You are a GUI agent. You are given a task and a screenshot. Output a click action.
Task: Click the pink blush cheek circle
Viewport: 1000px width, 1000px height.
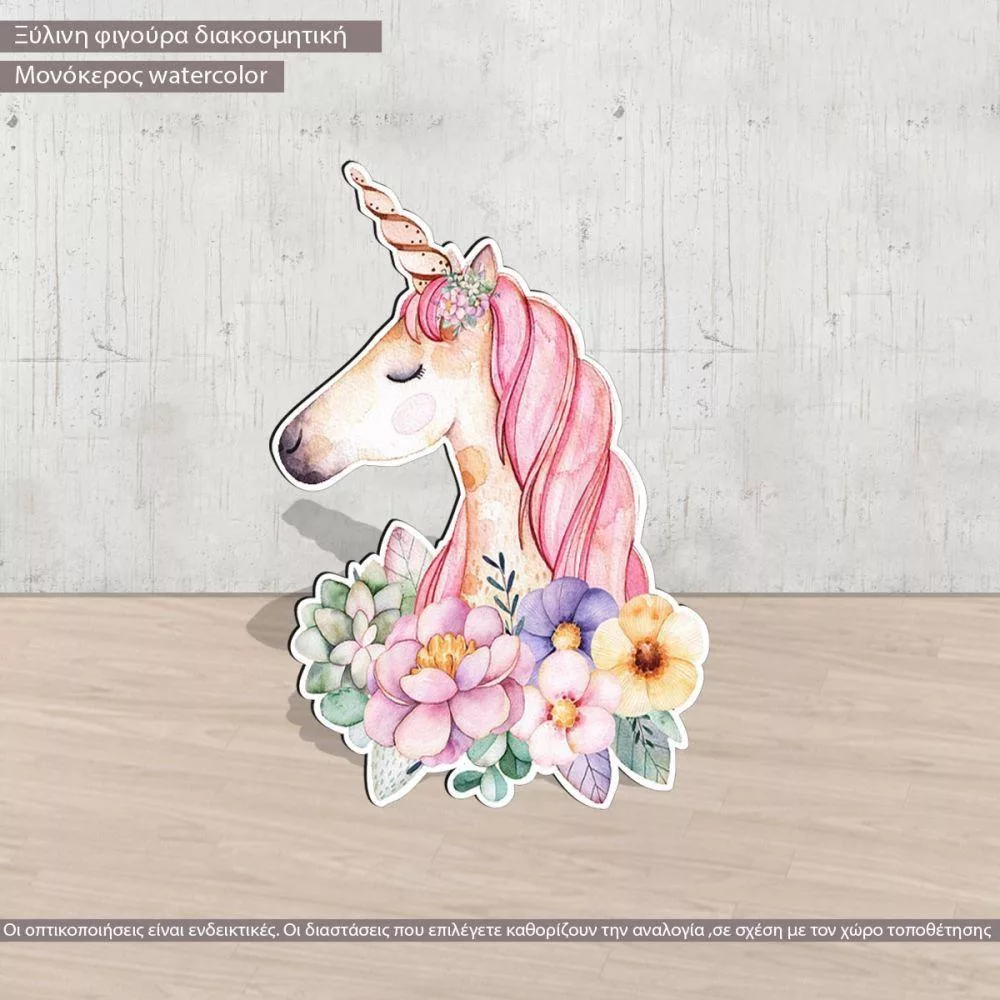(413, 413)
